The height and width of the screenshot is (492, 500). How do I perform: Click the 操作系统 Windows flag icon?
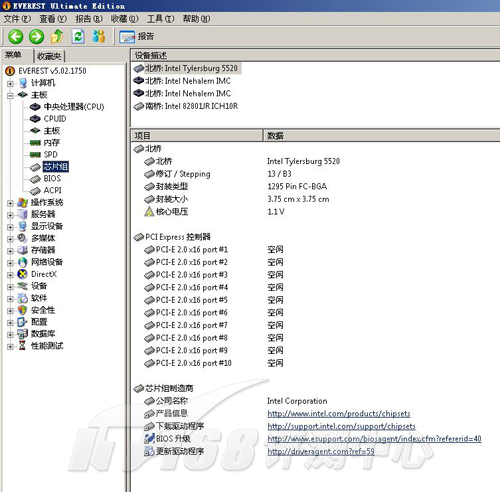[22, 202]
